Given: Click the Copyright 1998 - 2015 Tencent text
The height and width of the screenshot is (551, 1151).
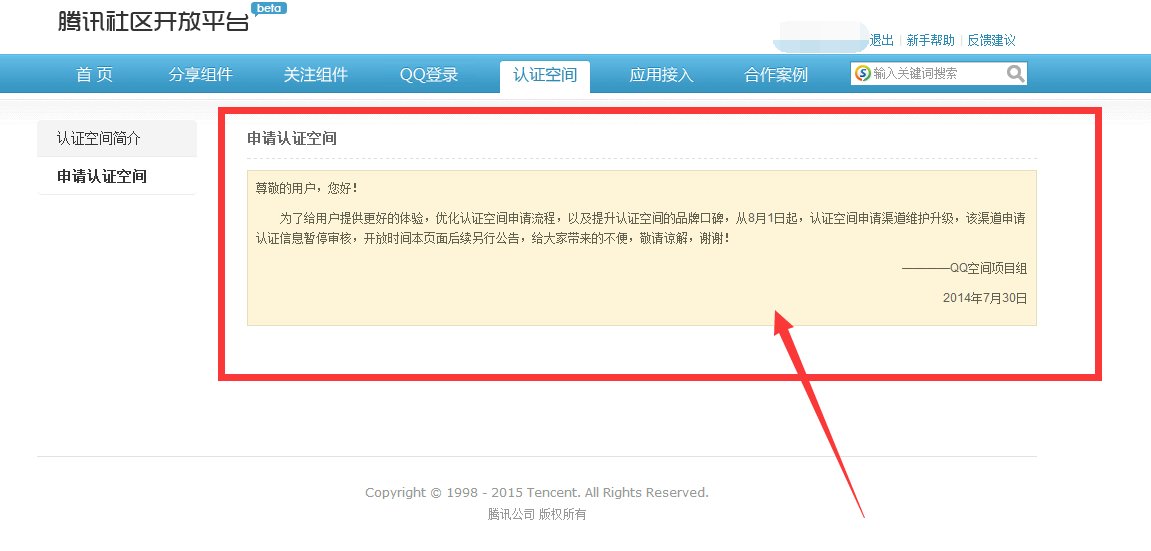Looking at the screenshot, I should pyautogui.click(x=537, y=492).
